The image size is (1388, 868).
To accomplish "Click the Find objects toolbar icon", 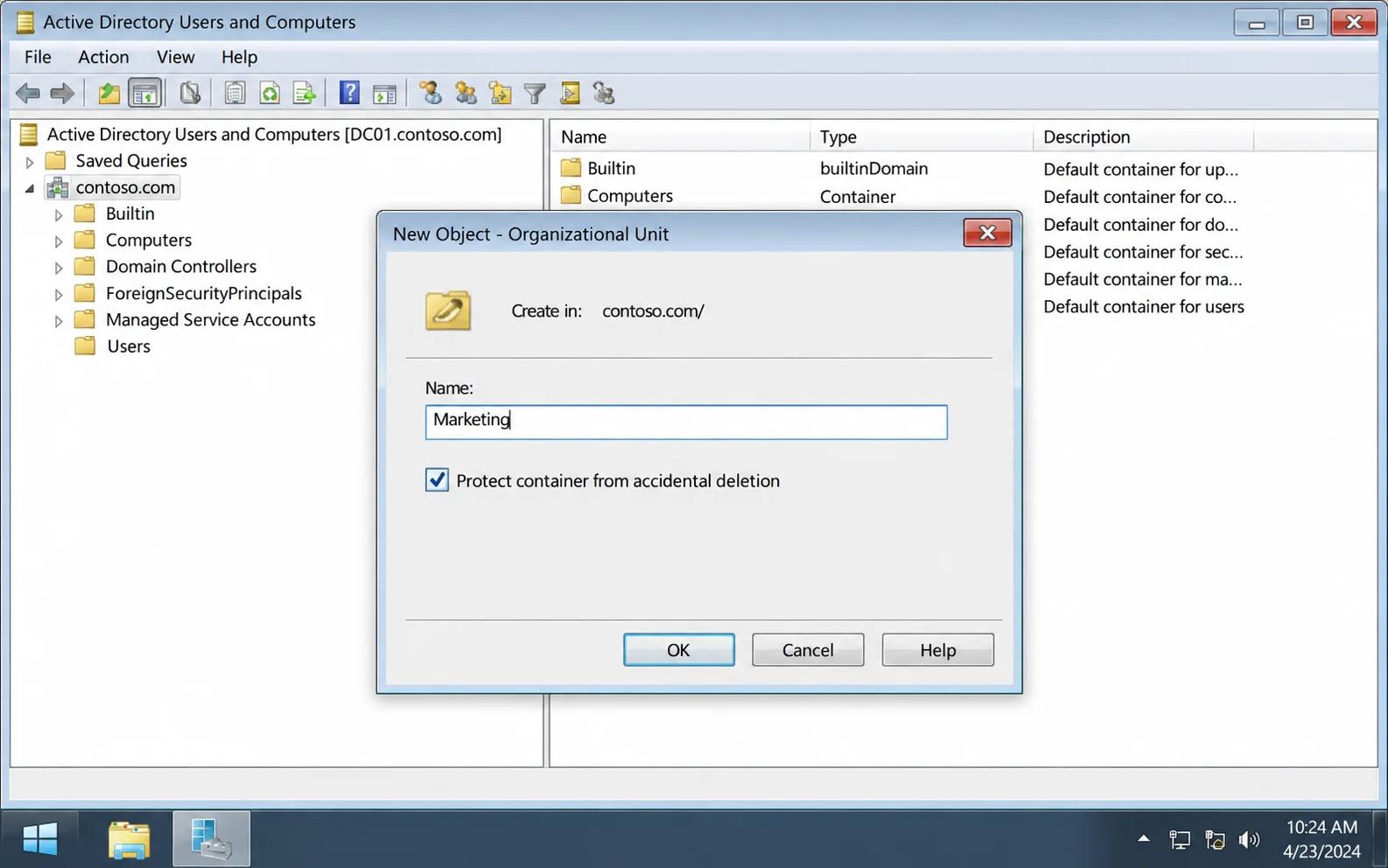I will [x=570, y=93].
